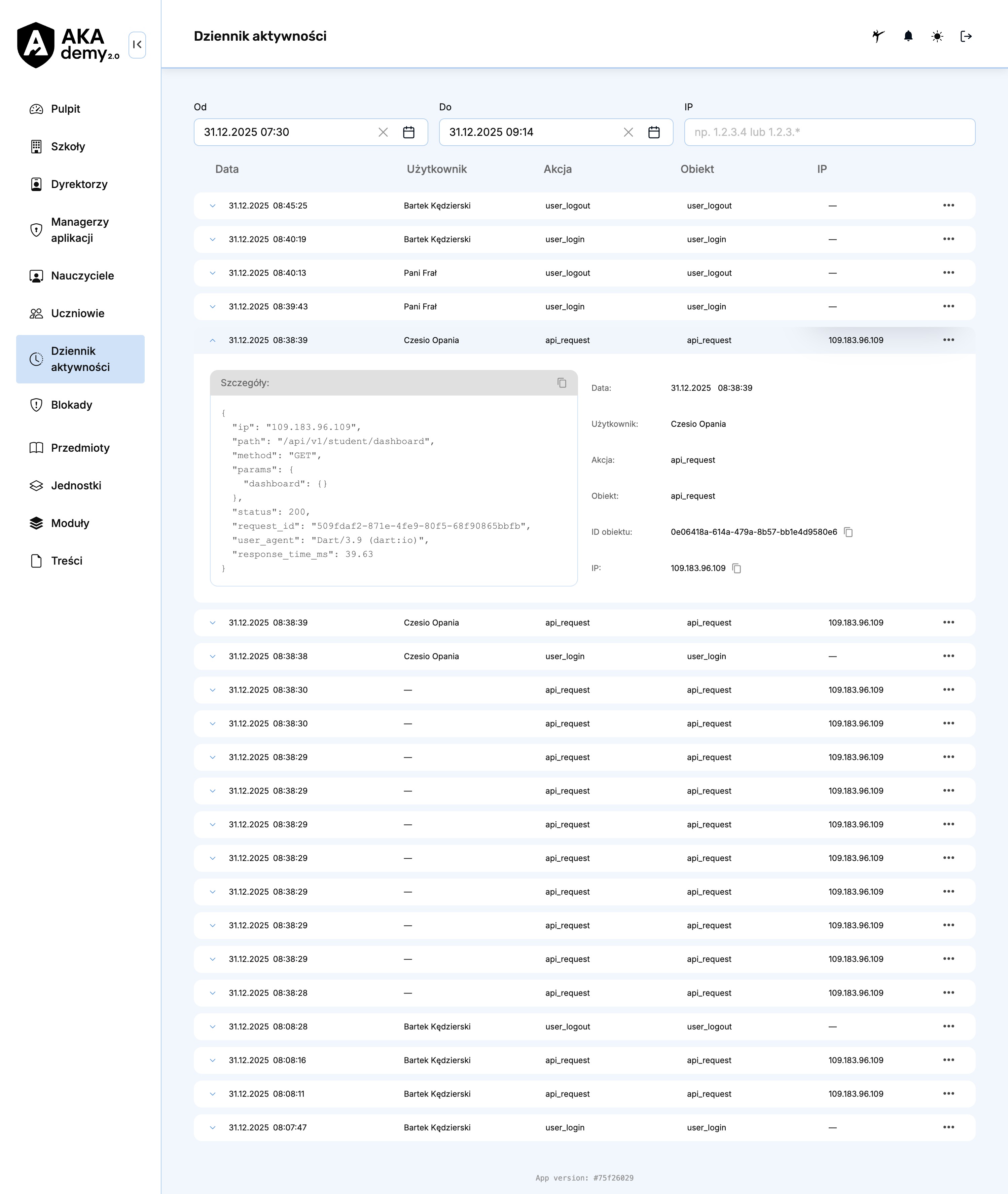Open the Blokady menu item
The image size is (1008, 1194).
click(71, 405)
